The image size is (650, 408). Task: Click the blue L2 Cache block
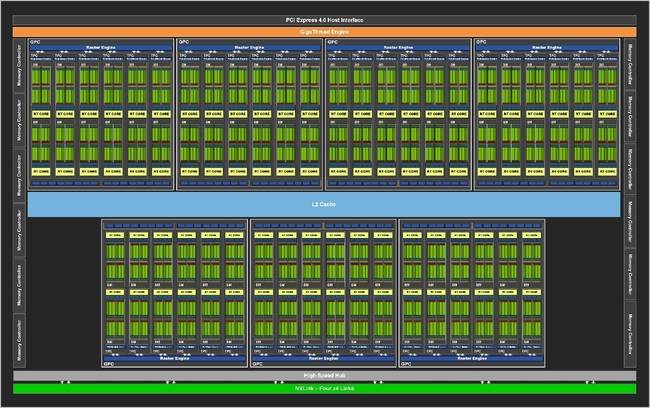(x=324, y=204)
